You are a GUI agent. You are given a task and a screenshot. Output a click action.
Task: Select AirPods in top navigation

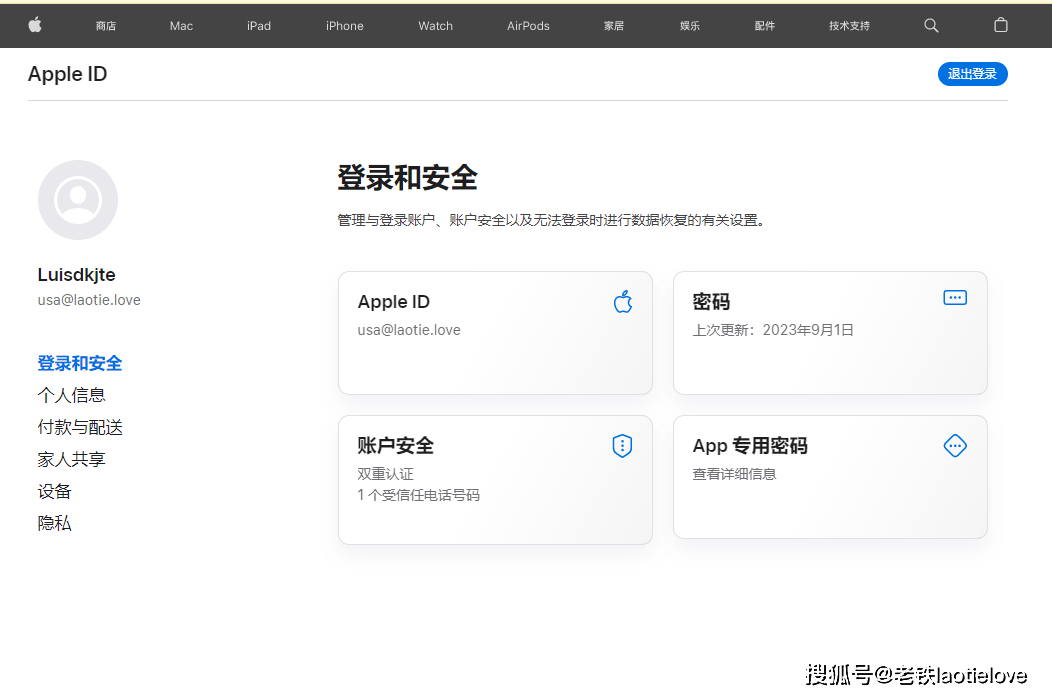(528, 26)
